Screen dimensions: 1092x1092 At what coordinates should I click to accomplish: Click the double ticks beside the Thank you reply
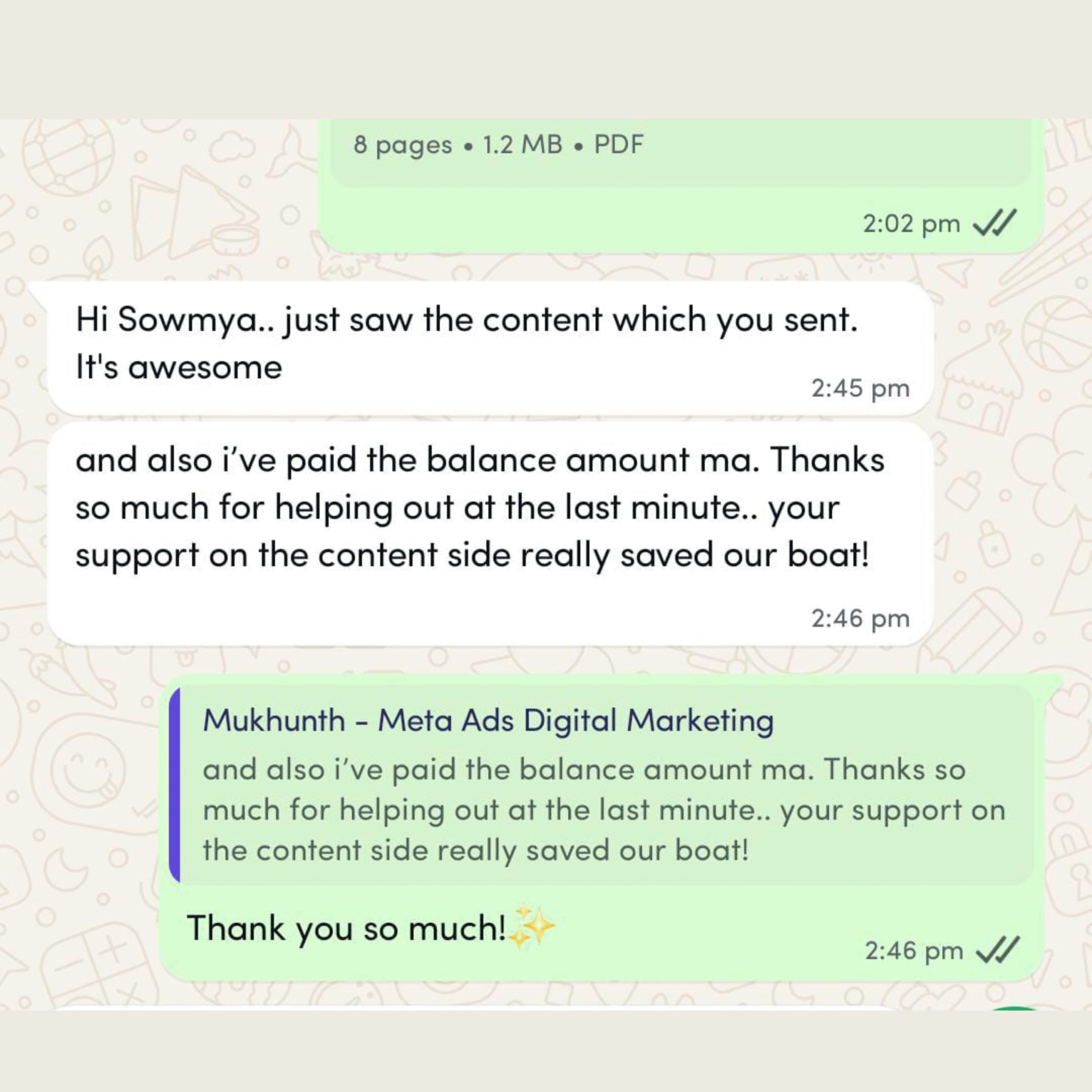(998, 950)
